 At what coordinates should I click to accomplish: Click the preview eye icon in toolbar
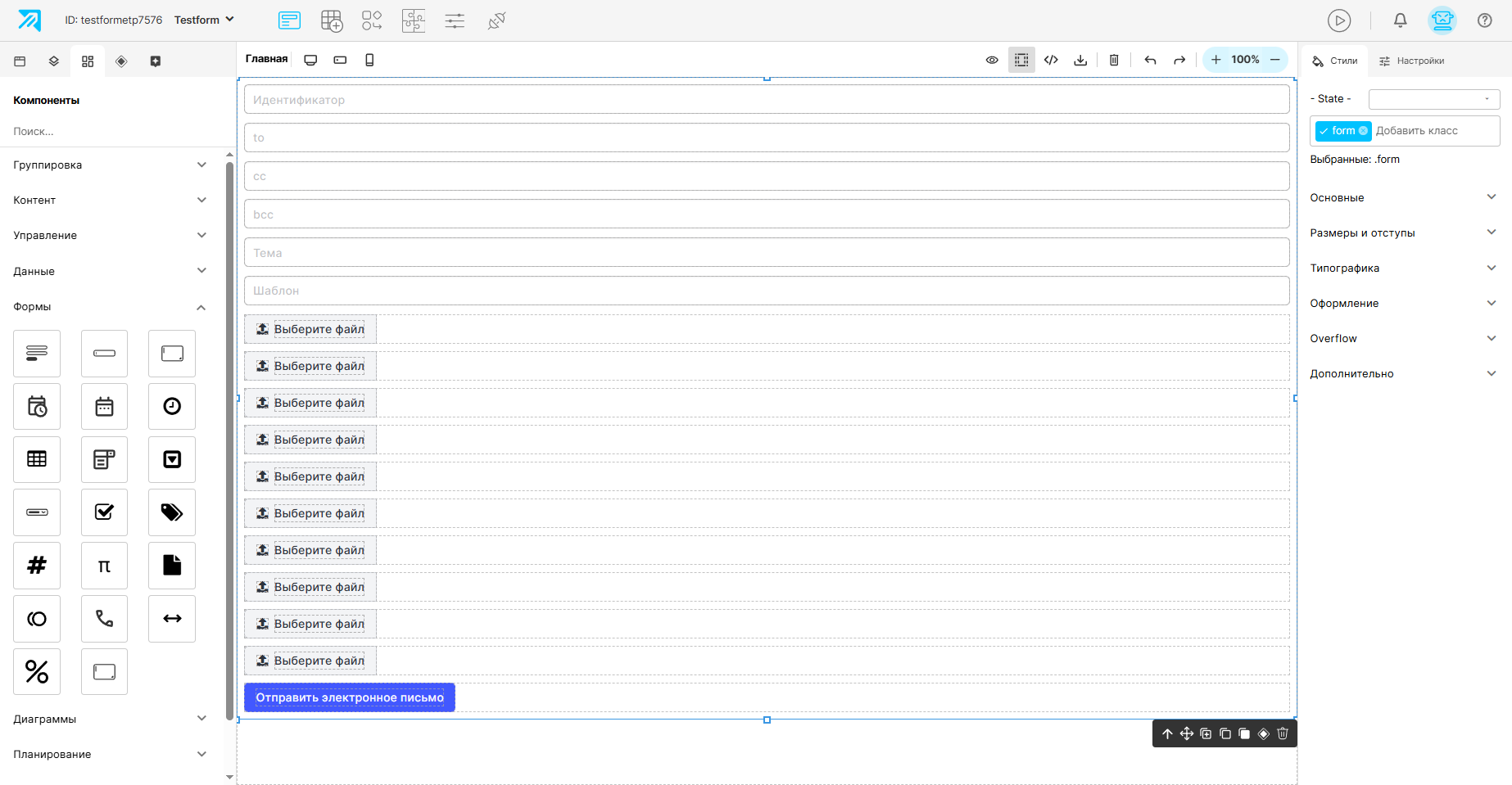992,60
